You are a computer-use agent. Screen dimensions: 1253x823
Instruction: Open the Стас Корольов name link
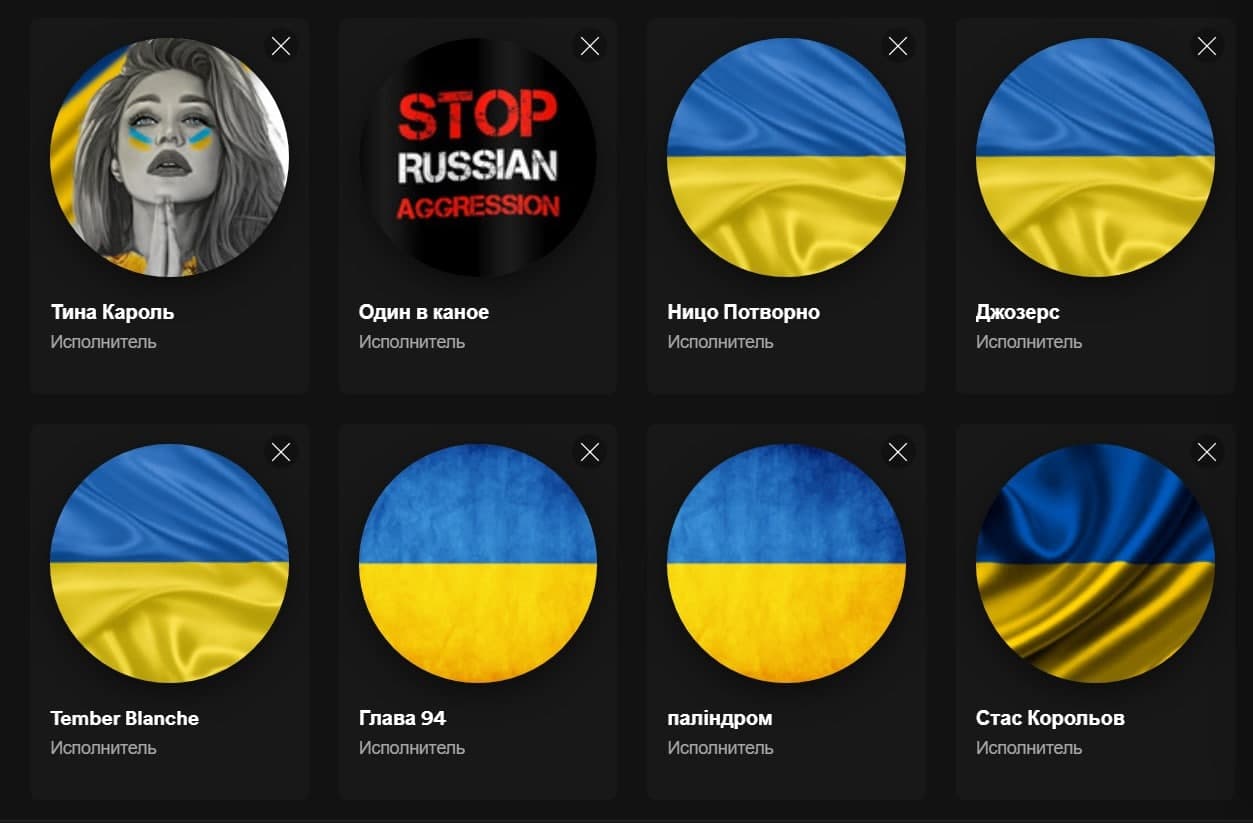click(x=1050, y=718)
